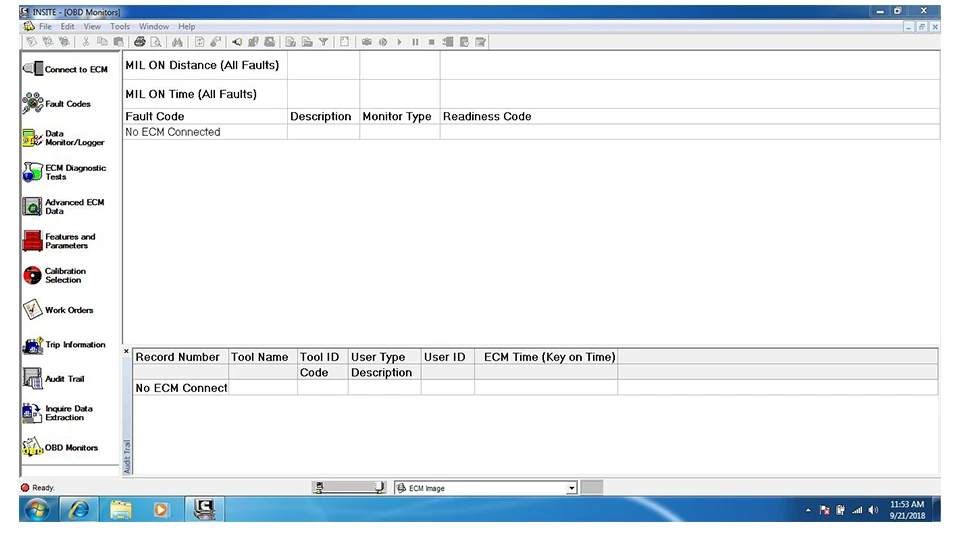Click the camera snapshot toolbar icon
The image size is (960, 541).
367,42
